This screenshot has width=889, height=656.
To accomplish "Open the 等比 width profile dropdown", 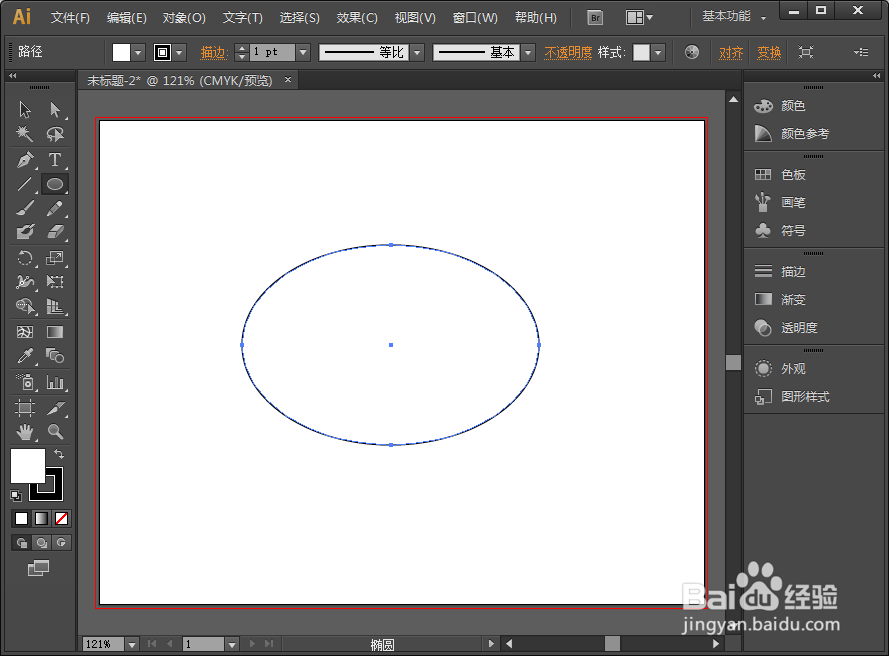I will click(417, 53).
